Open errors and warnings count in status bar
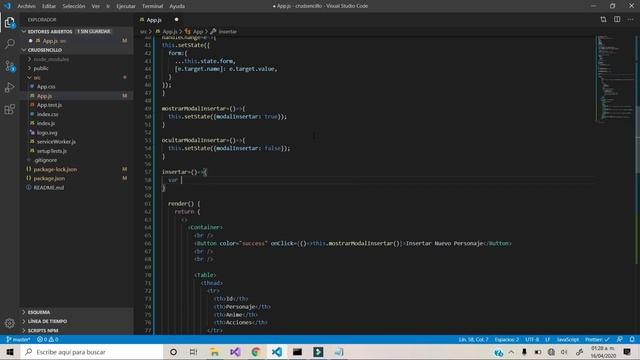 (x=47, y=339)
